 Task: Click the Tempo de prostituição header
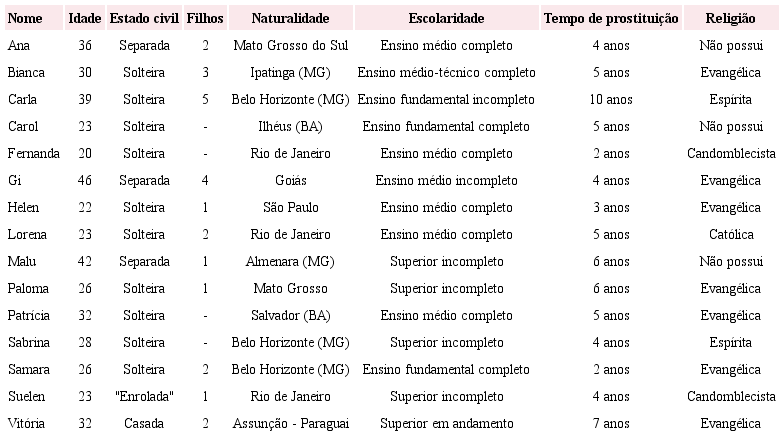(610, 19)
